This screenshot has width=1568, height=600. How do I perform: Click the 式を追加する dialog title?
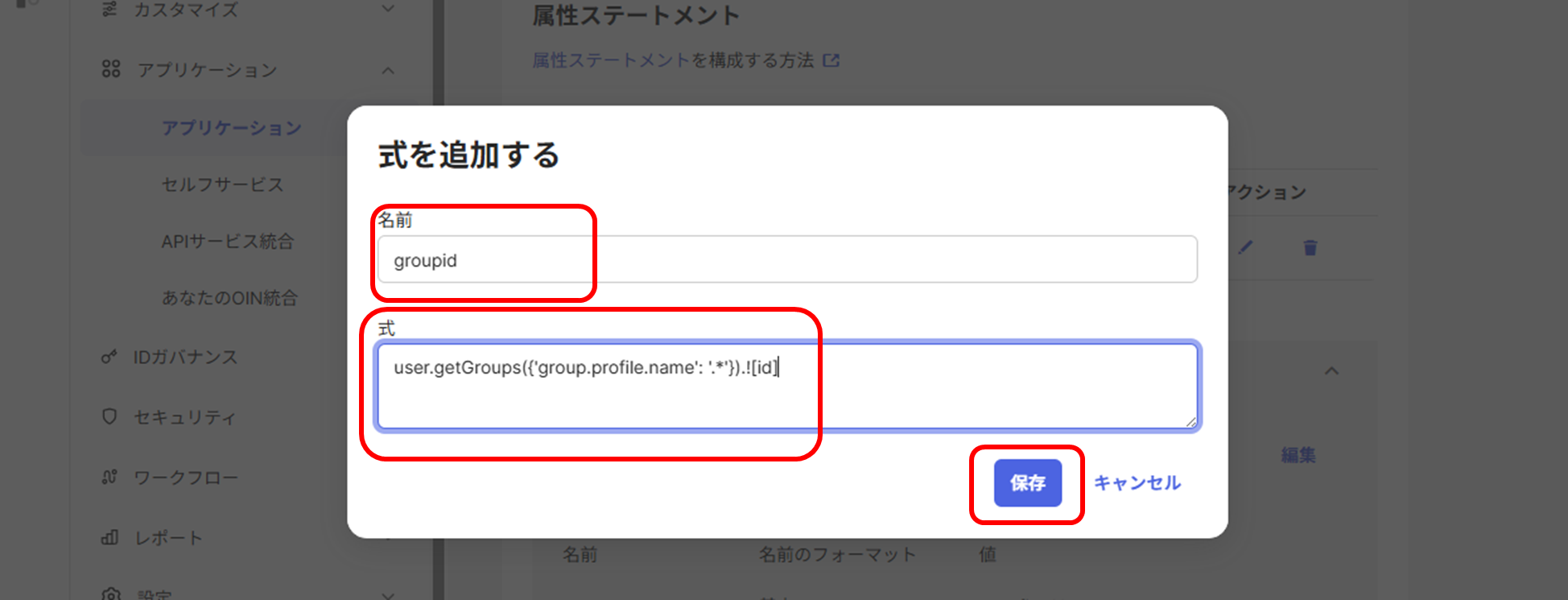point(468,155)
